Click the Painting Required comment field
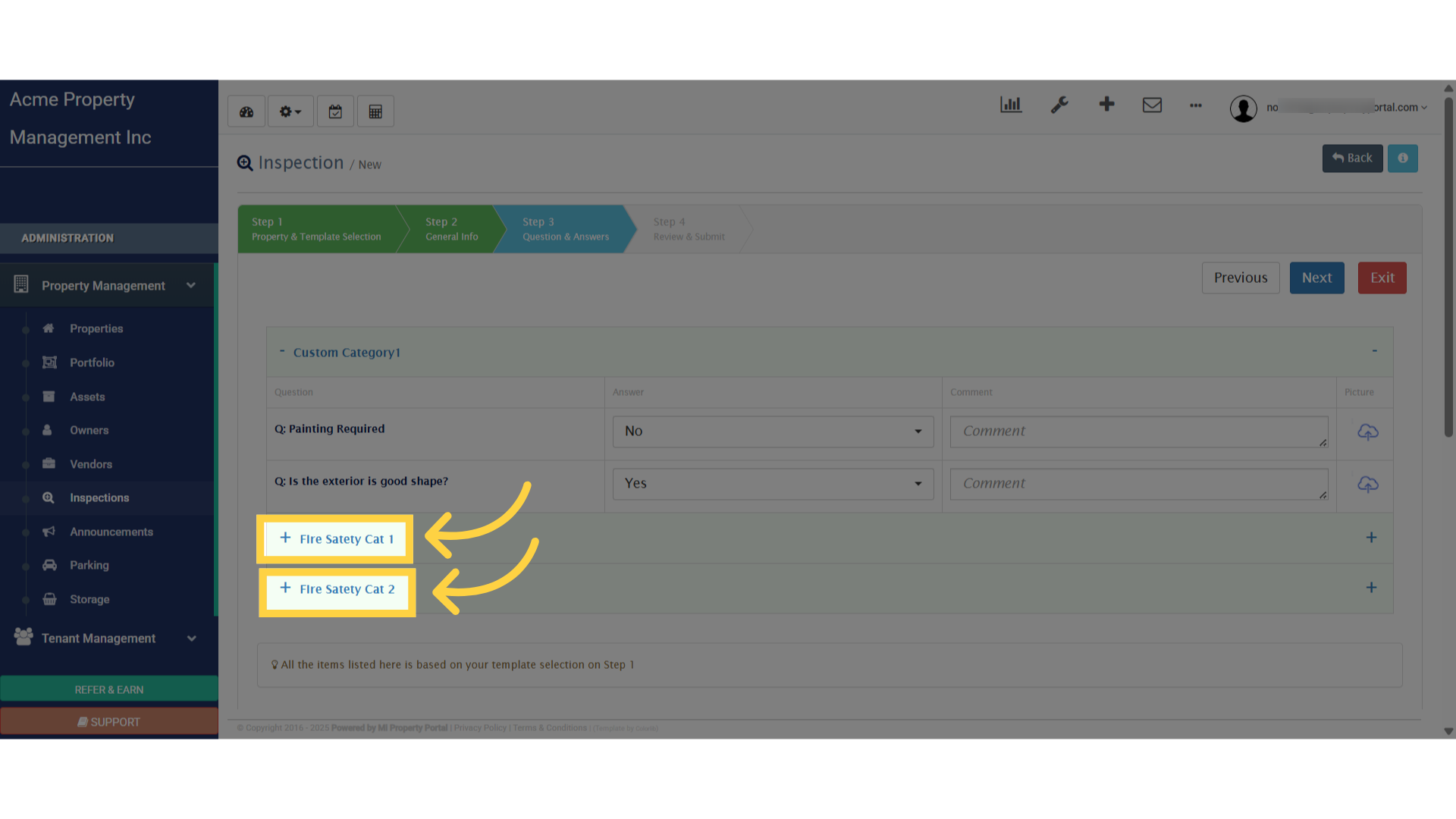The height and width of the screenshot is (819, 1456). 1139,431
